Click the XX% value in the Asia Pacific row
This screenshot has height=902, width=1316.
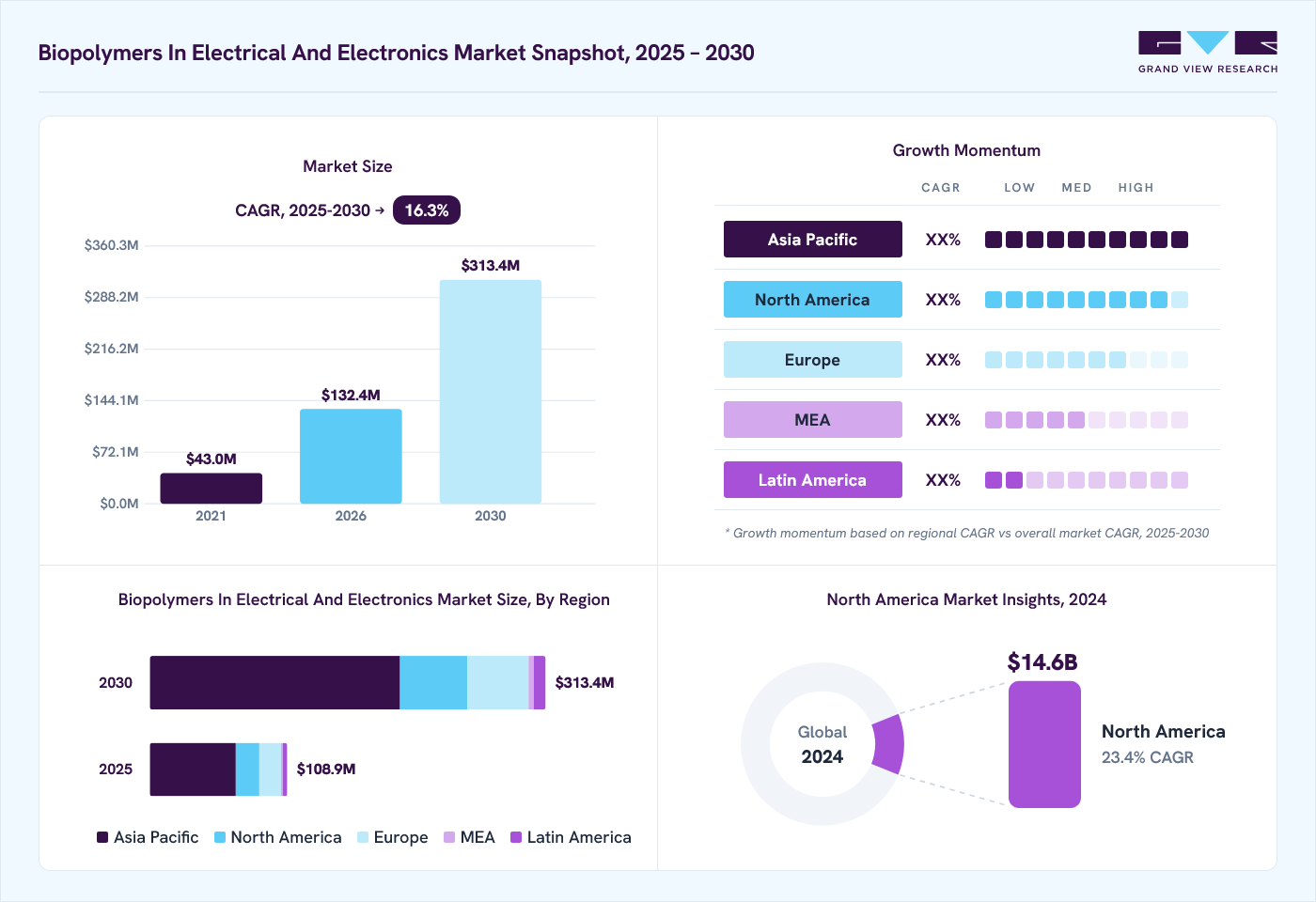(x=943, y=240)
